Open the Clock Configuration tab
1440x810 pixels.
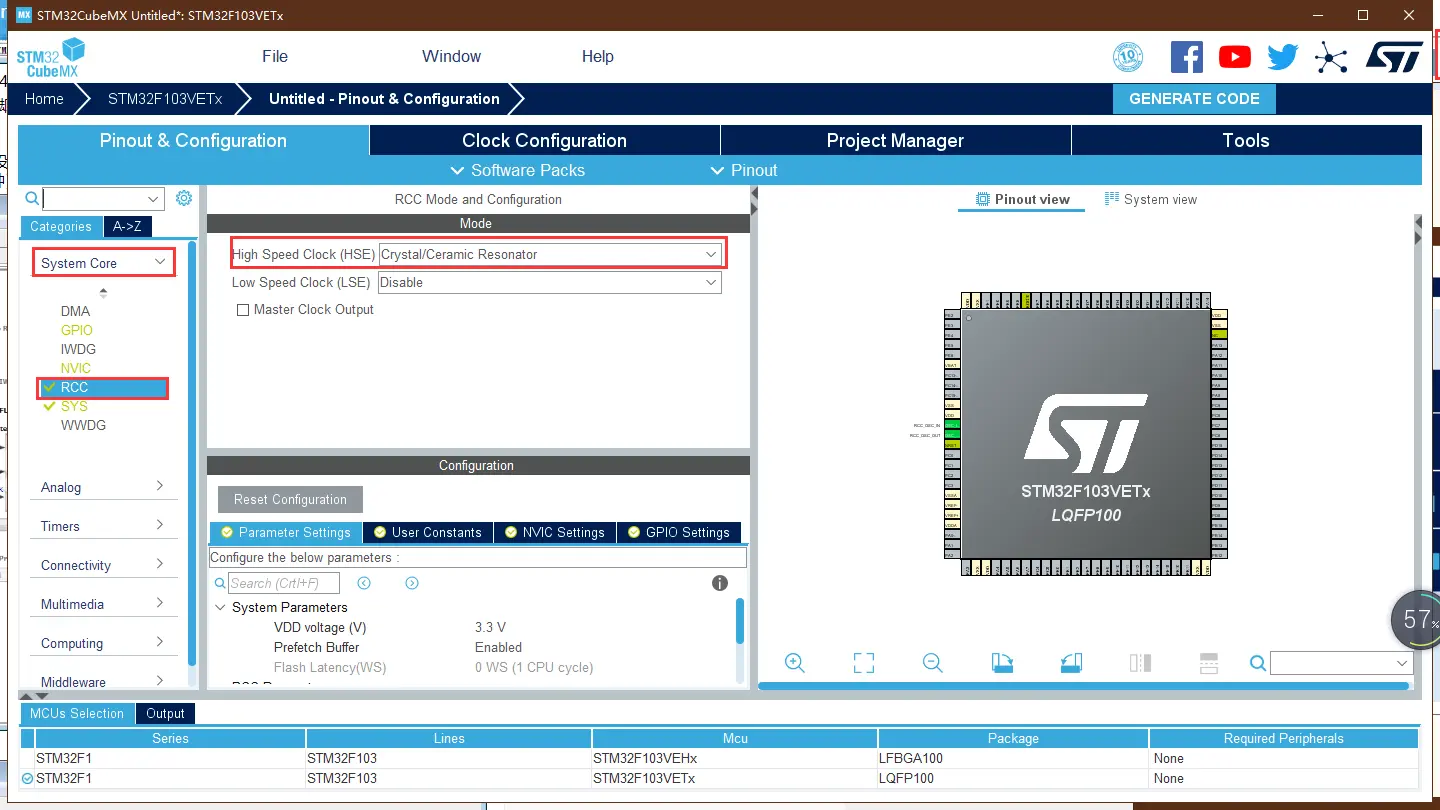click(544, 140)
